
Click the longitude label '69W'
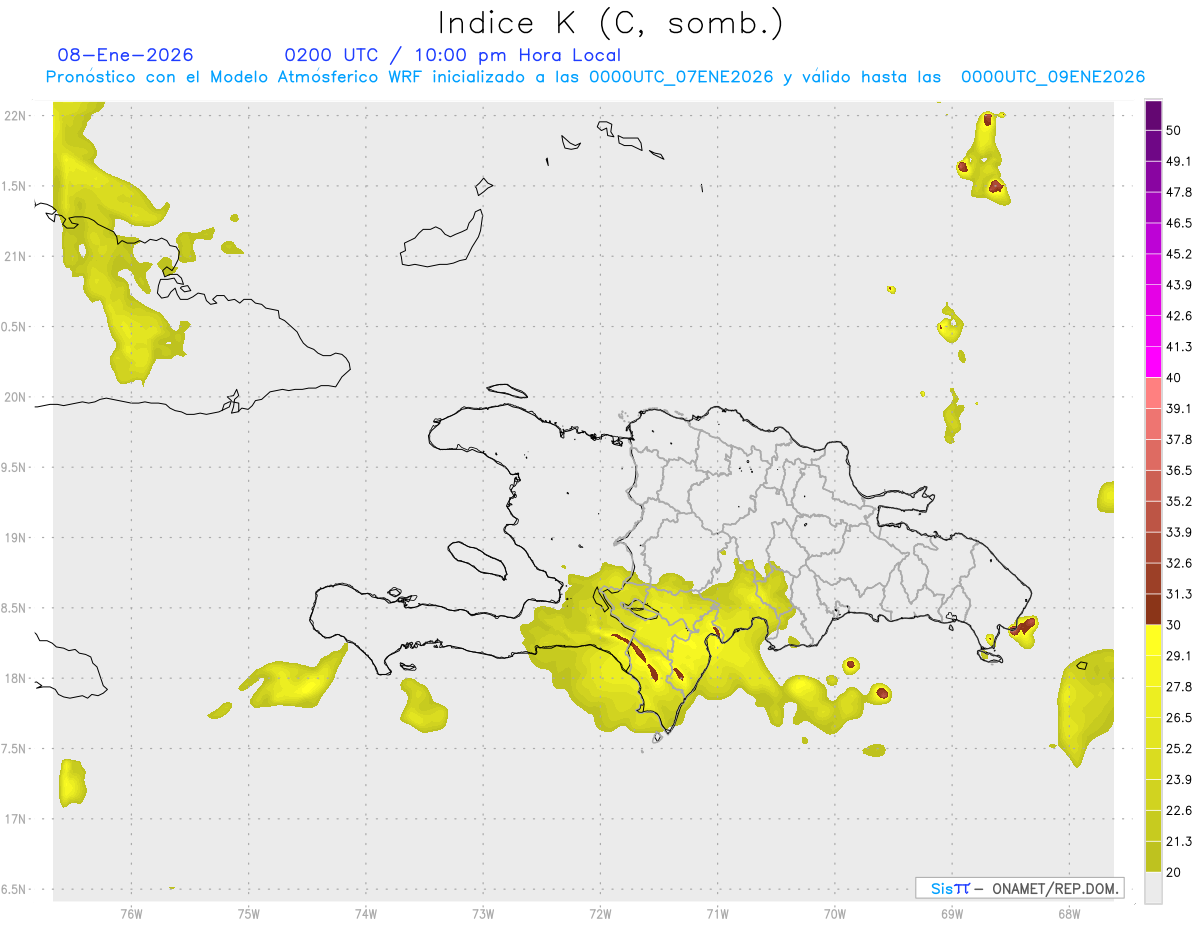coord(952,914)
